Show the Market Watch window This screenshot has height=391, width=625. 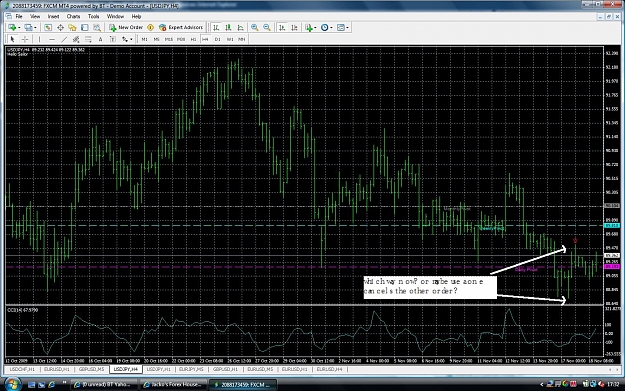click(x=48, y=28)
